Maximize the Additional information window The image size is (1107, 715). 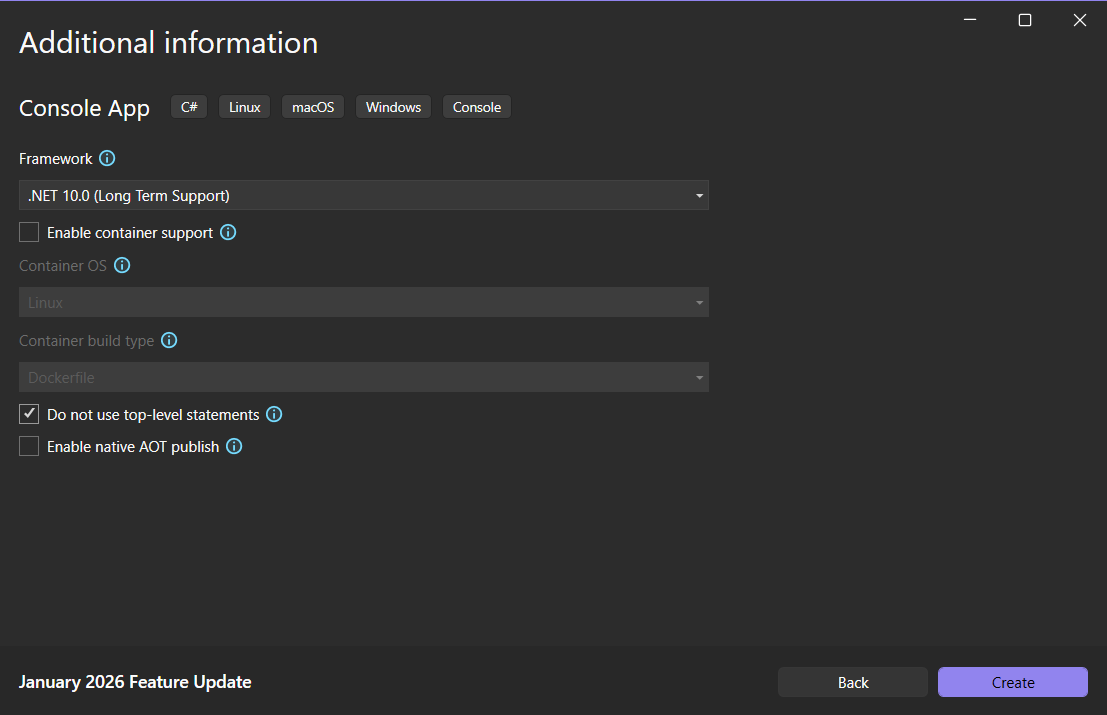[x=1024, y=20]
